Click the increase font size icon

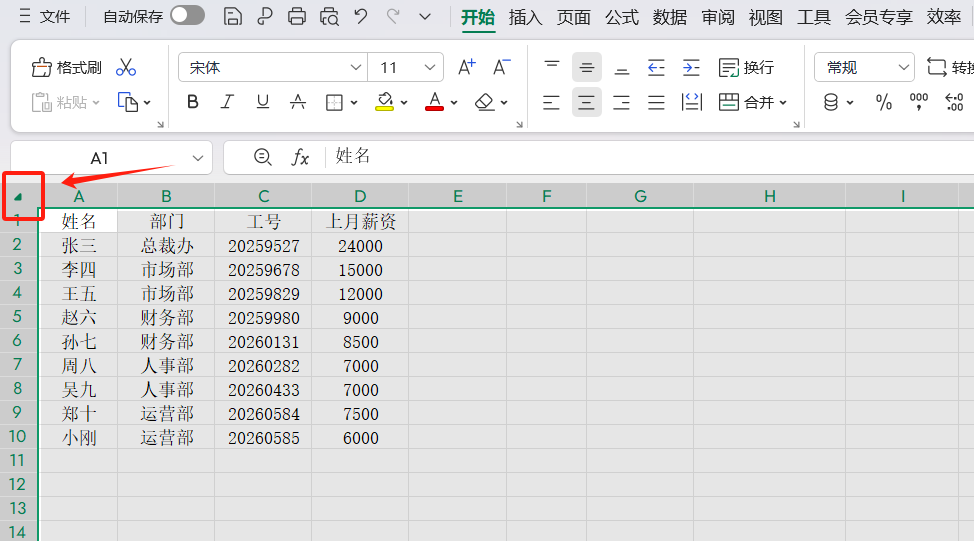click(x=466, y=67)
